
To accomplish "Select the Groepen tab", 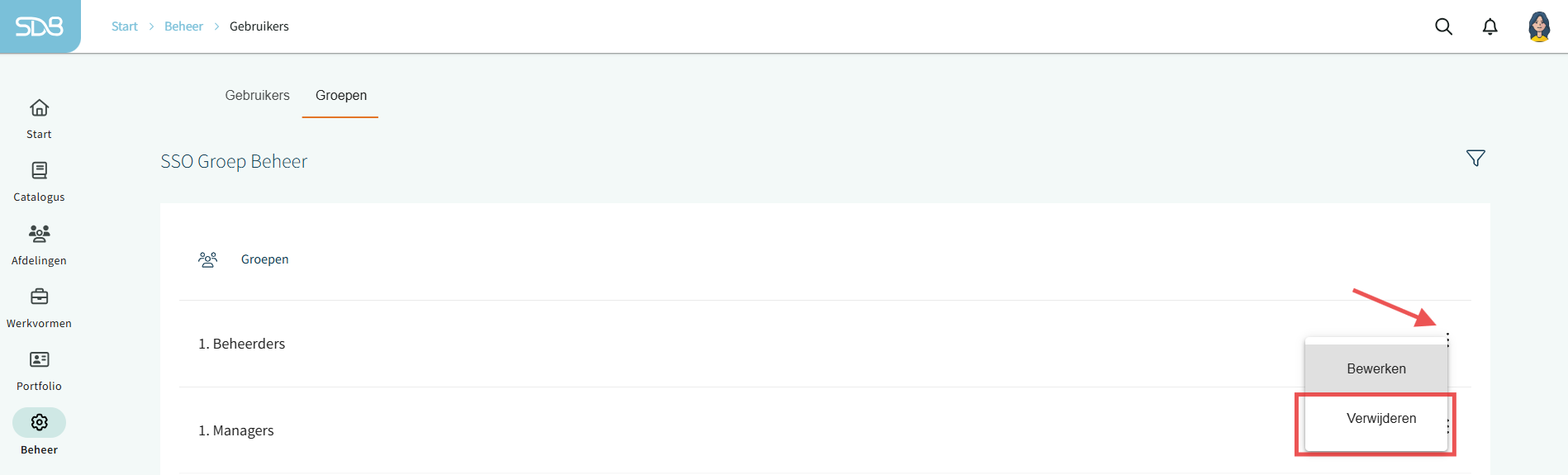I will tap(340, 96).
